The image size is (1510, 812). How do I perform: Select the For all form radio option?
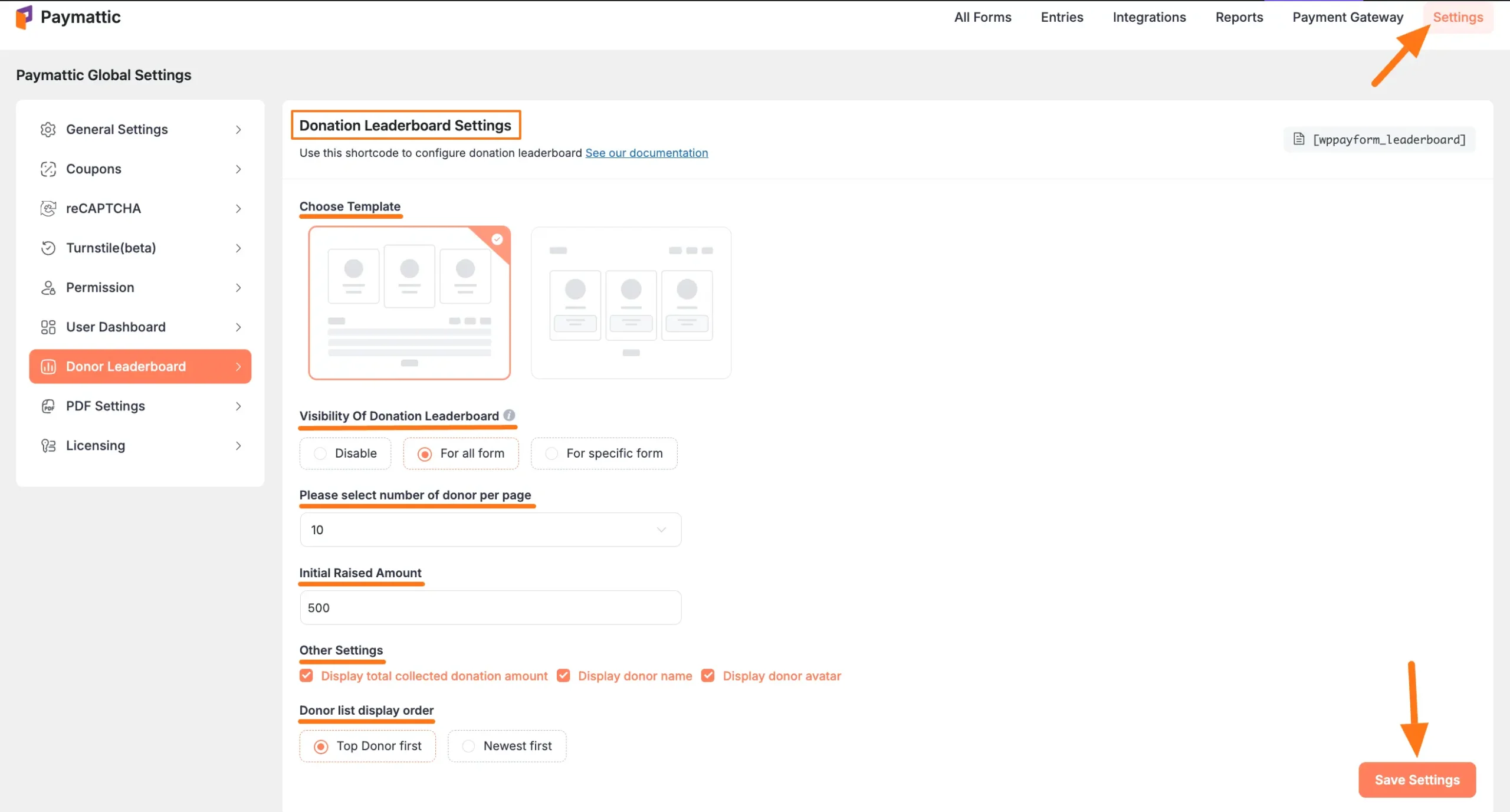coord(461,453)
